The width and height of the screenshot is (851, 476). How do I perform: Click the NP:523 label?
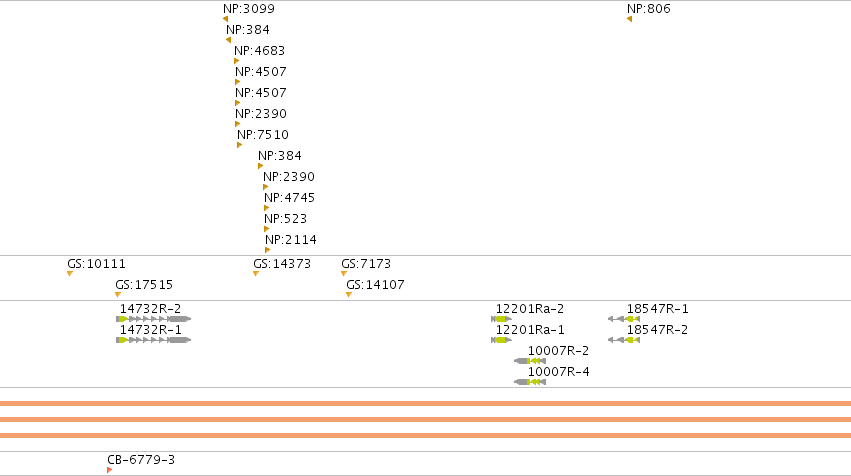[285, 219]
